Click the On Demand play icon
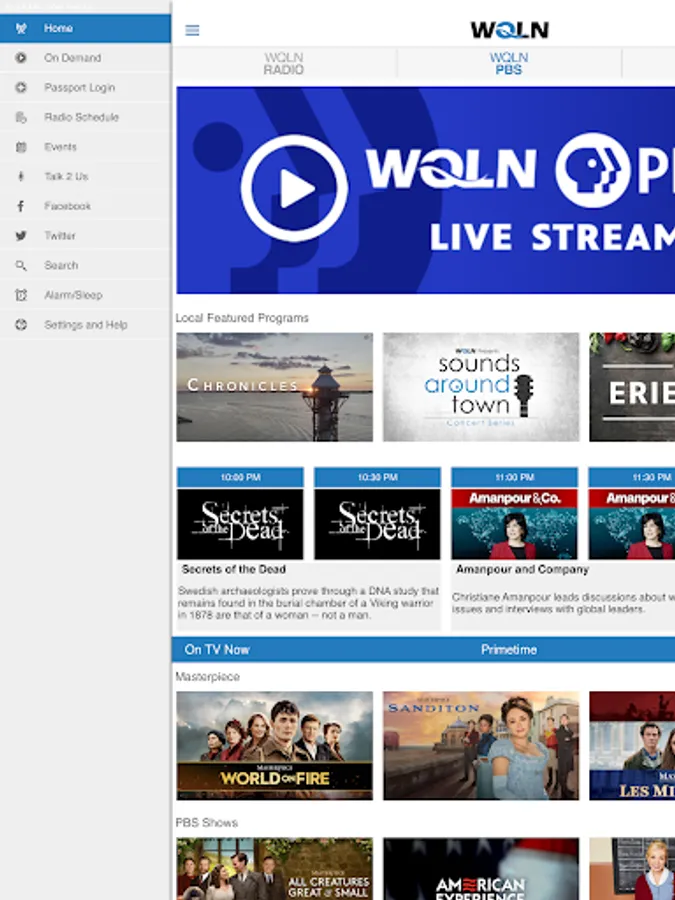Viewport: 675px width, 900px height. click(21, 58)
